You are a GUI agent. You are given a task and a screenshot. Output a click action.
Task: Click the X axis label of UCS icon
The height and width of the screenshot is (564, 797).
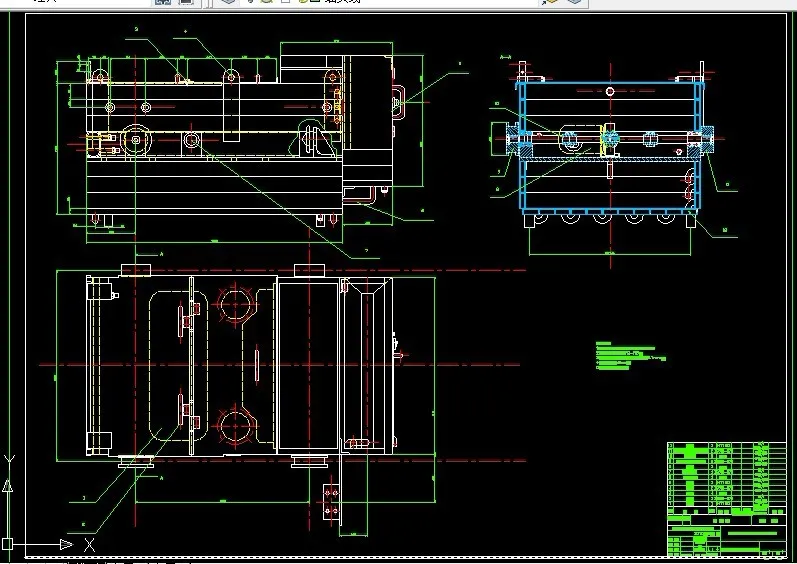click(x=89, y=545)
